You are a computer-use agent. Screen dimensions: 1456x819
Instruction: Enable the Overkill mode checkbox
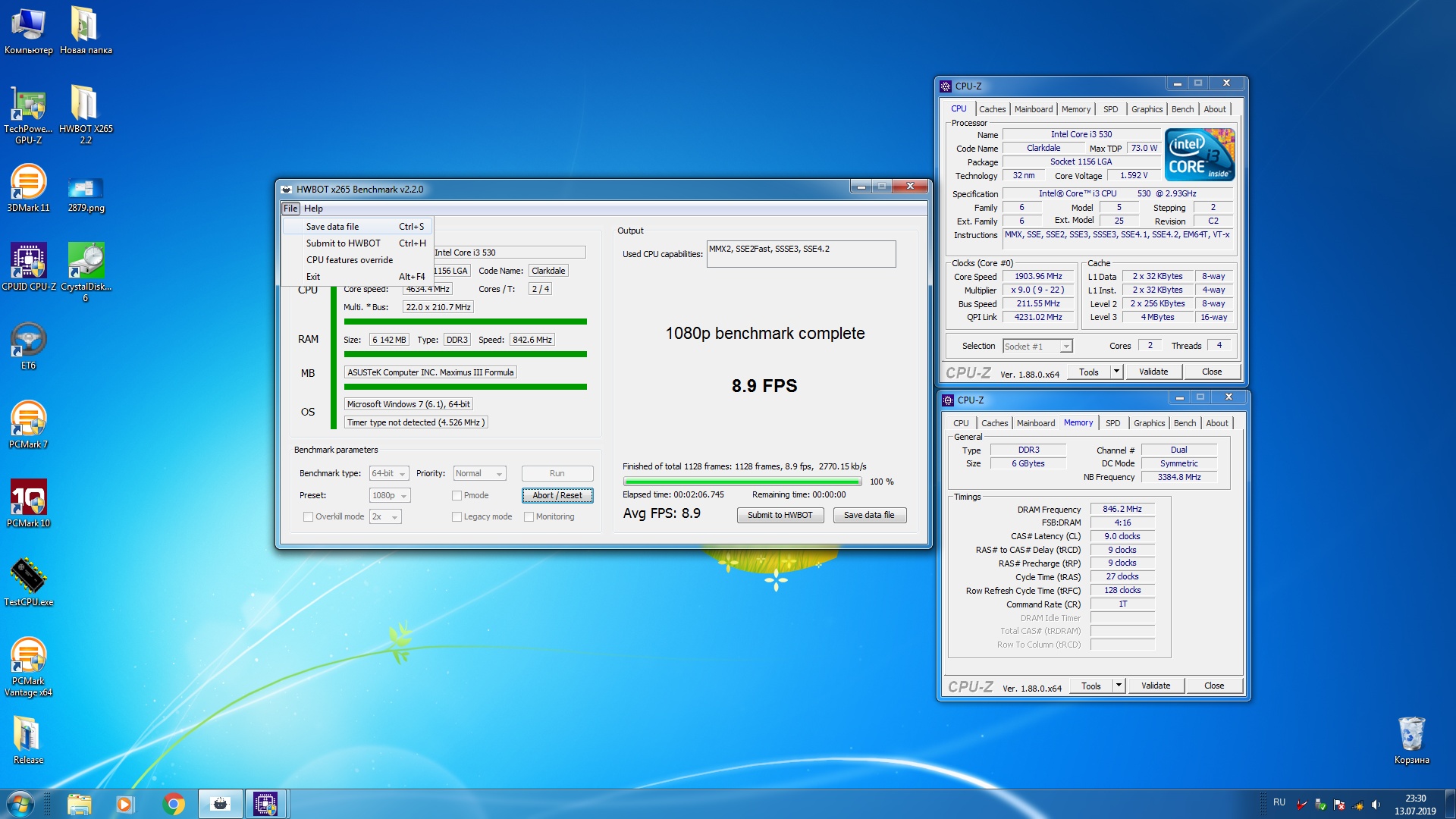coord(308,516)
